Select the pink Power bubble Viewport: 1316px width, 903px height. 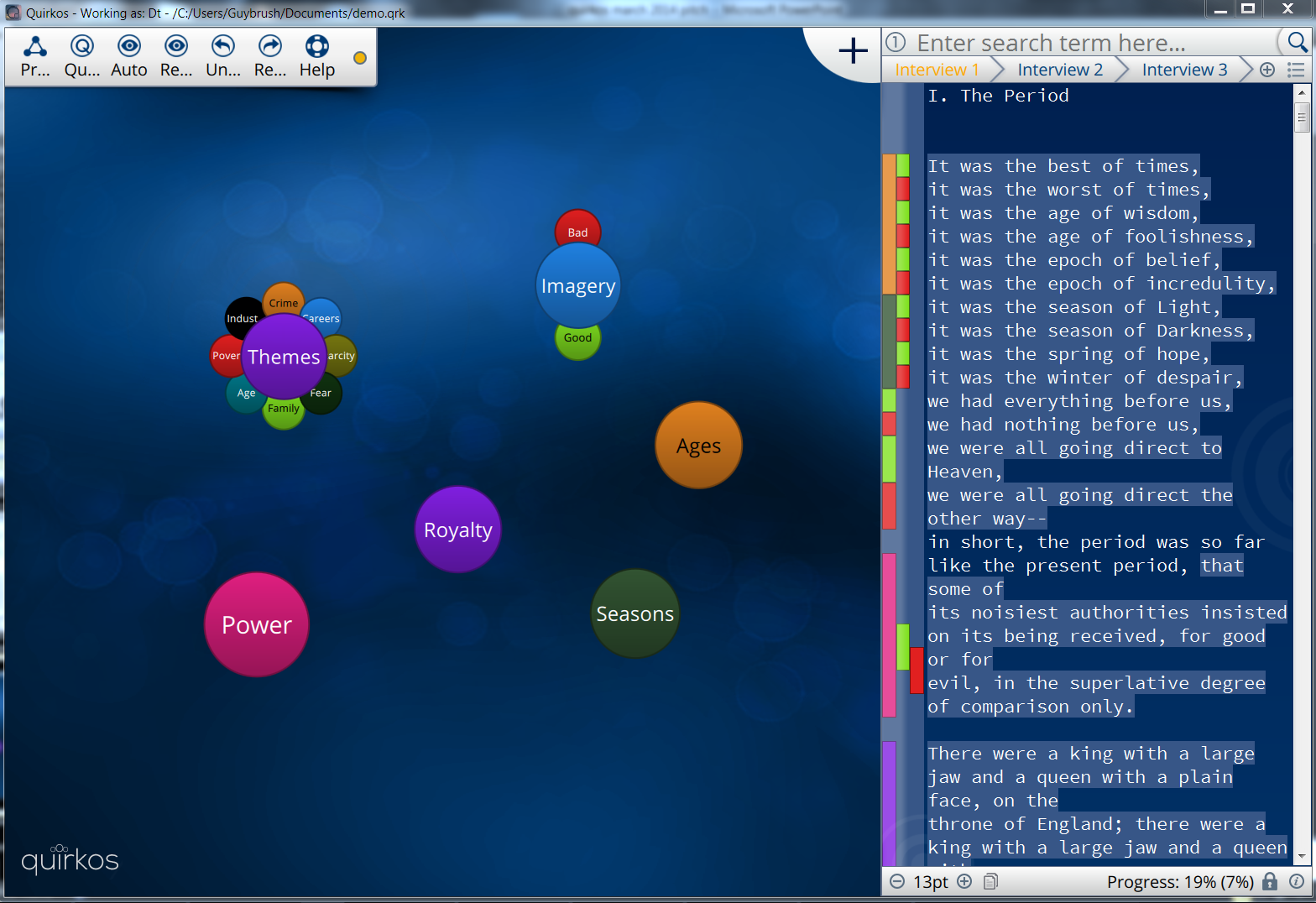tap(257, 624)
